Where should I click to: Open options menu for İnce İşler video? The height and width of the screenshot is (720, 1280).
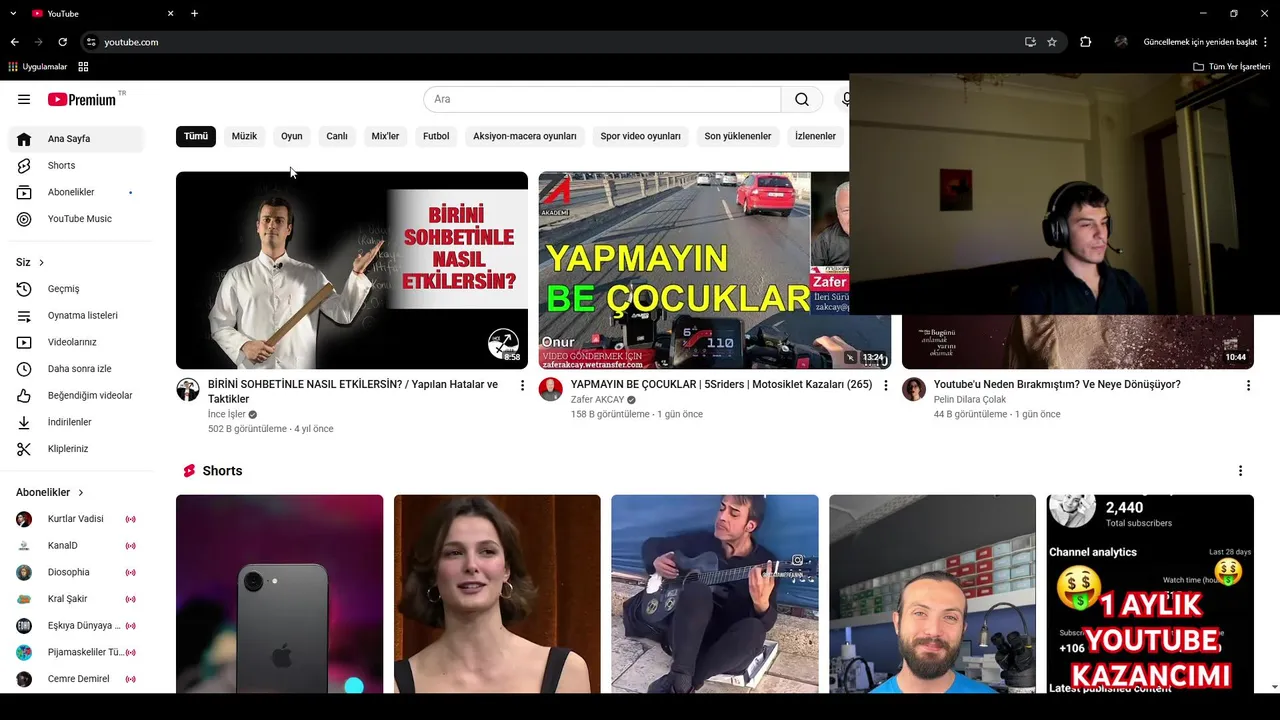coord(522,385)
